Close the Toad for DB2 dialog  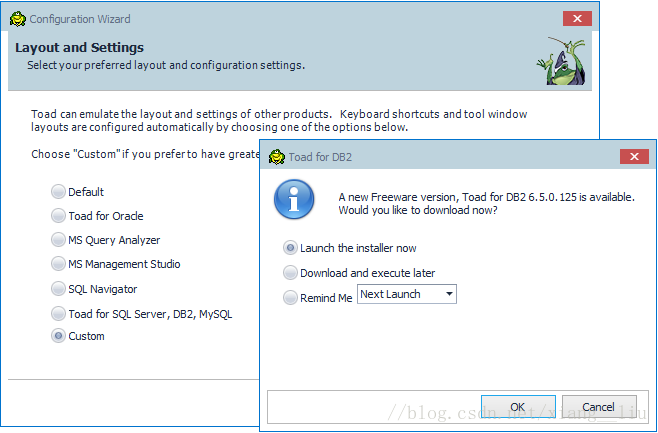[x=634, y=157]
